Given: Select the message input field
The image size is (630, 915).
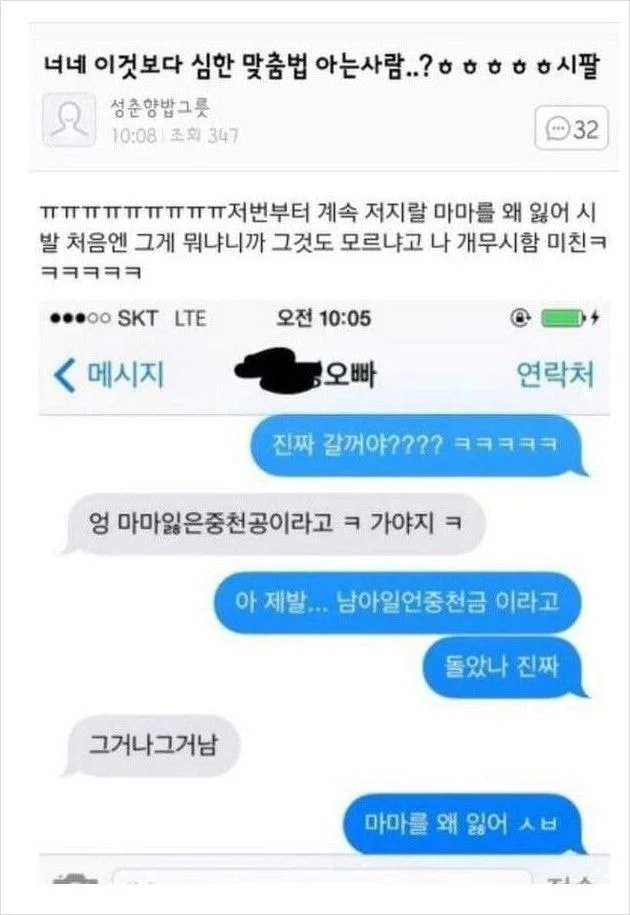Looking at the screenshot, I should click(322, 877).
